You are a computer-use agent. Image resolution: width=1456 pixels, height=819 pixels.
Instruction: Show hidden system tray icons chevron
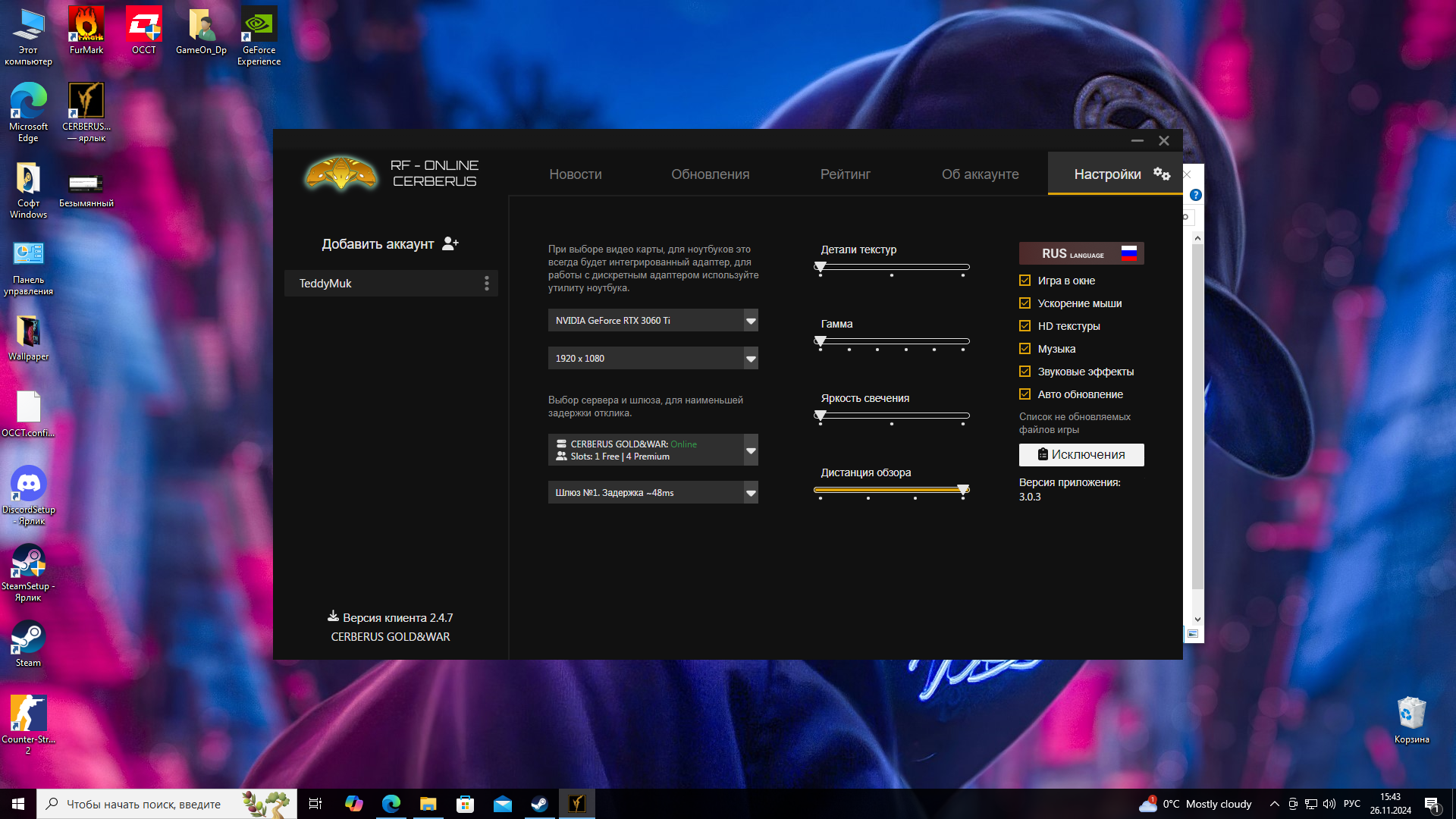pos(1274,804)
